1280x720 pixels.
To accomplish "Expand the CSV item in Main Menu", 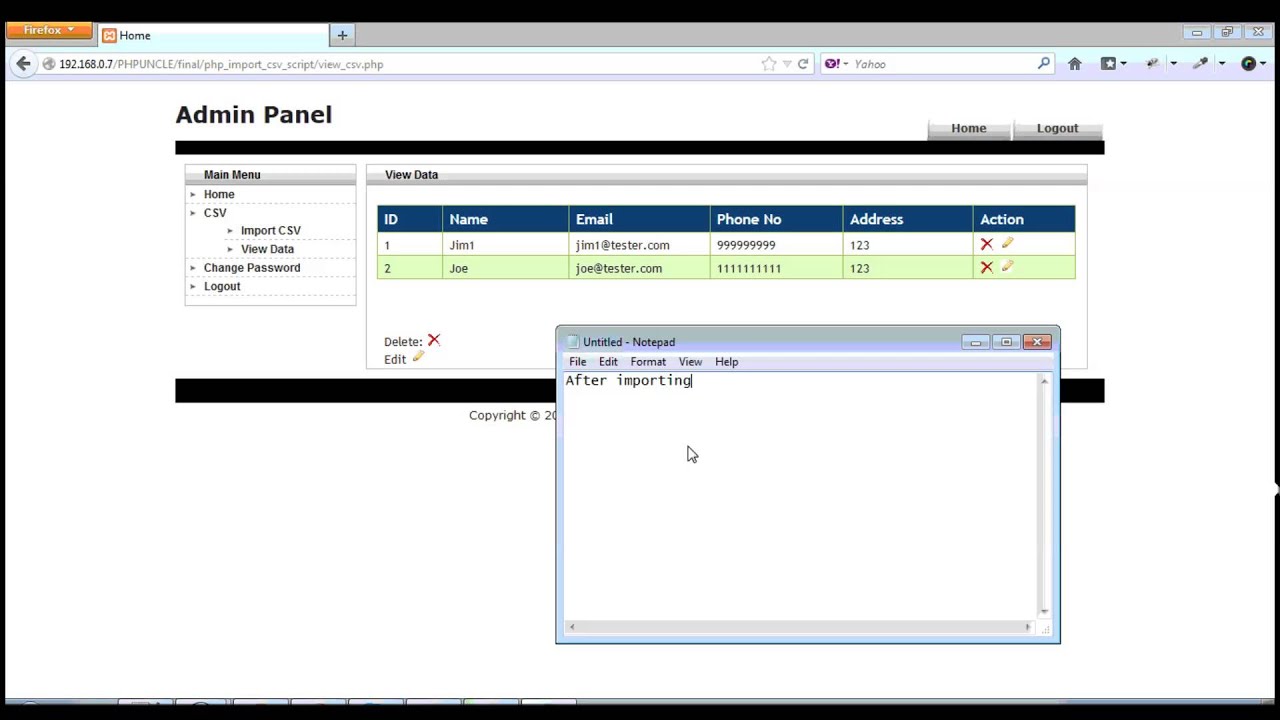I will [x=215, y=213].
